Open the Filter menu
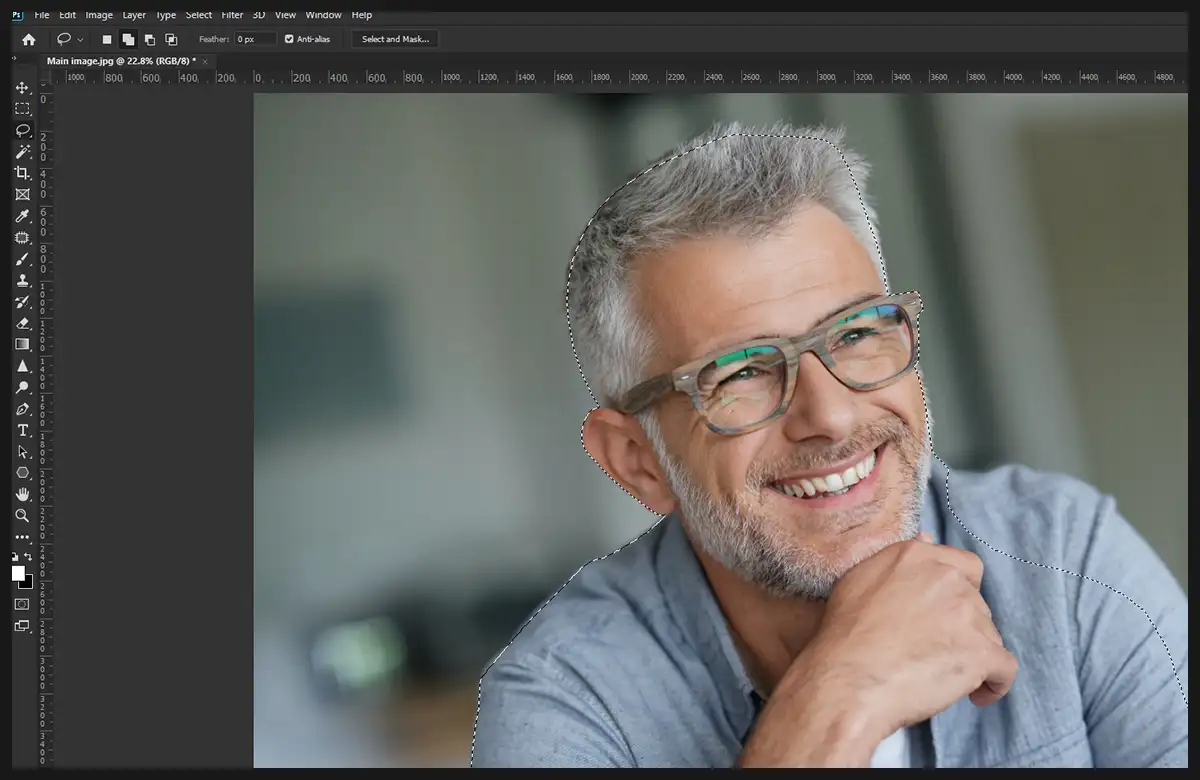This screenshot has height=780, width=1200. (232, 15)
